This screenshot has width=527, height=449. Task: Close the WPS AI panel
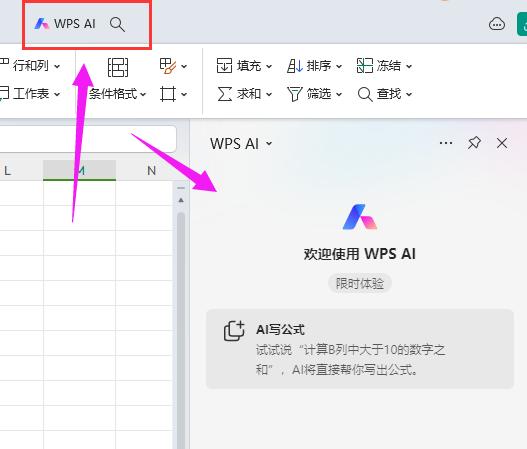502,143
